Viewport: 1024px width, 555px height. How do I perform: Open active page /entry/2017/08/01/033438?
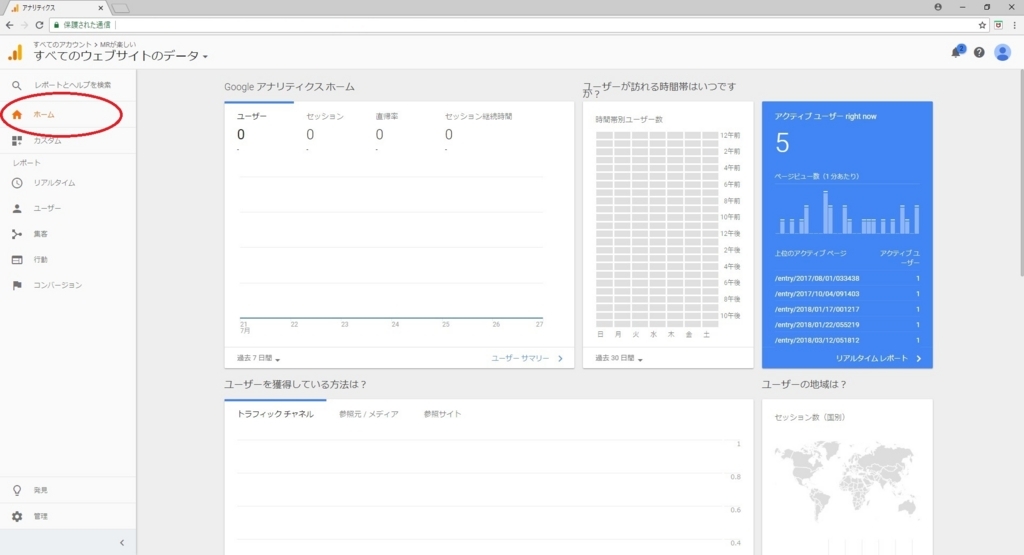pos(817,278)
